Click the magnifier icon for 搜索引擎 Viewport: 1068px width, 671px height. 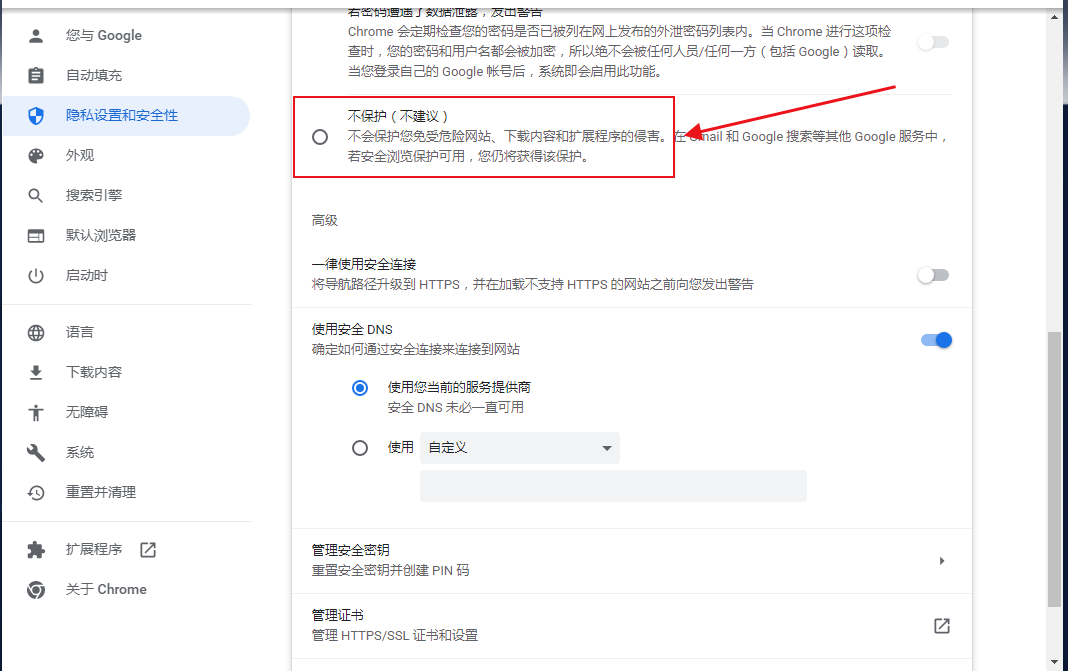36,196
